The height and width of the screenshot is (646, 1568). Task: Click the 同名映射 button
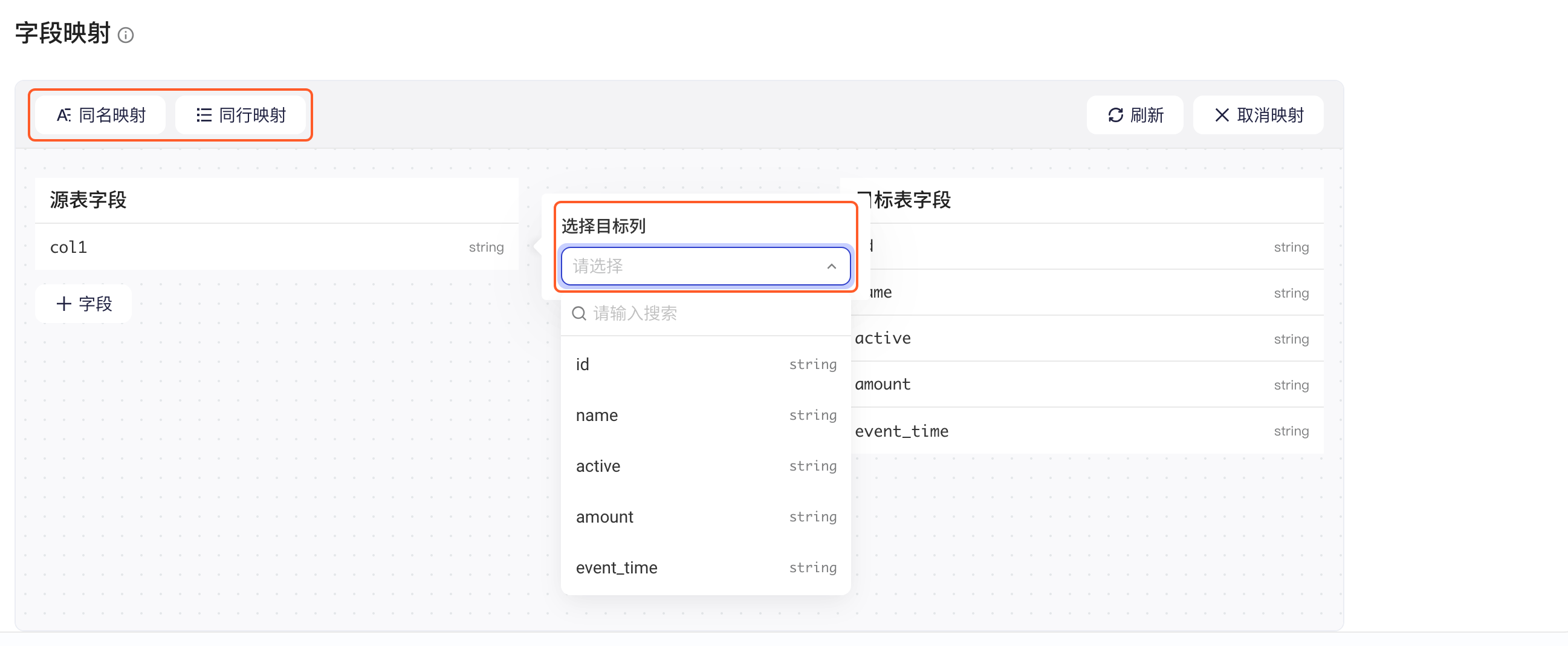[100, 115]
